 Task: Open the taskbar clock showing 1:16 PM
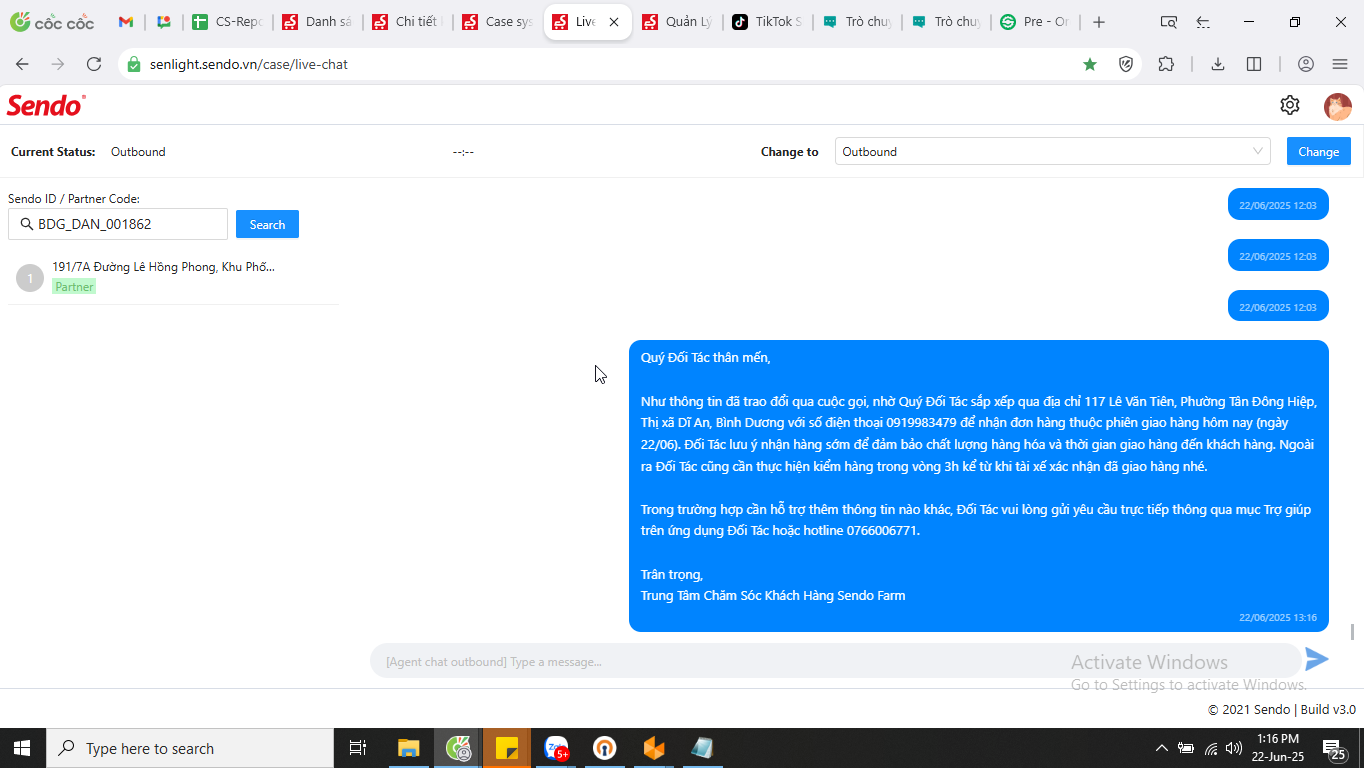1277,748
